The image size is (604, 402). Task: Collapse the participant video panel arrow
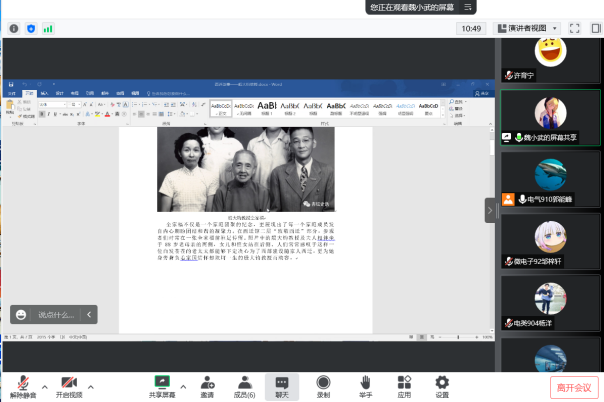click(490, 210)
